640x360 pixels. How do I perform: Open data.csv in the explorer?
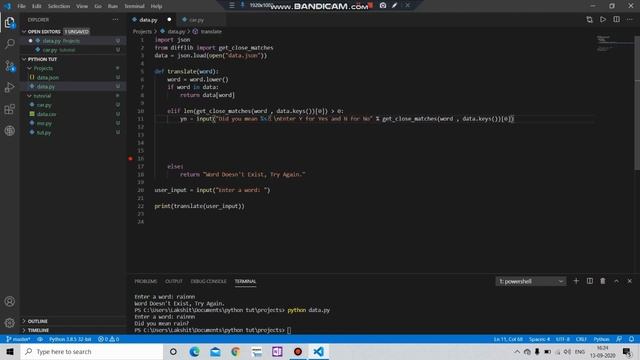click(x=47, y=114)
